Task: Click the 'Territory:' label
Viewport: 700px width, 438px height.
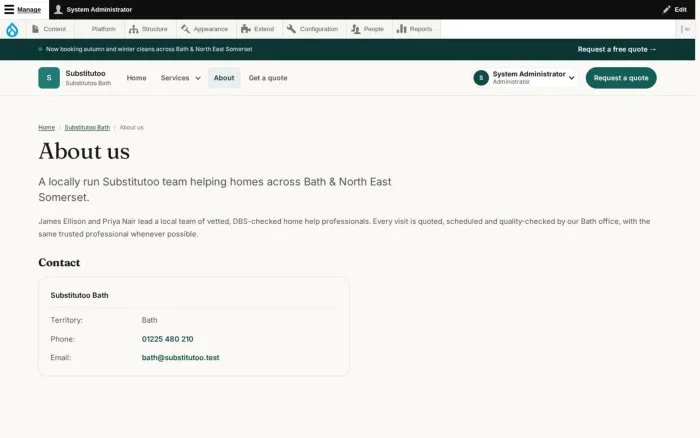Action: coord(67,320)
